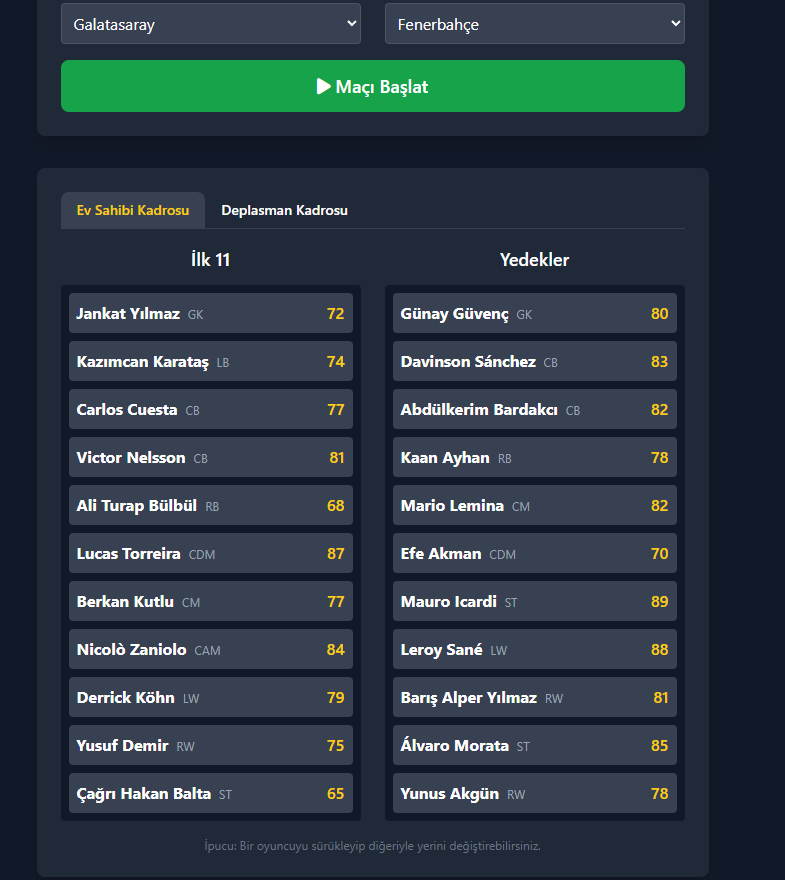
Task: Open the Fenerbahçe away team dropdown
Action: [534, 24]
